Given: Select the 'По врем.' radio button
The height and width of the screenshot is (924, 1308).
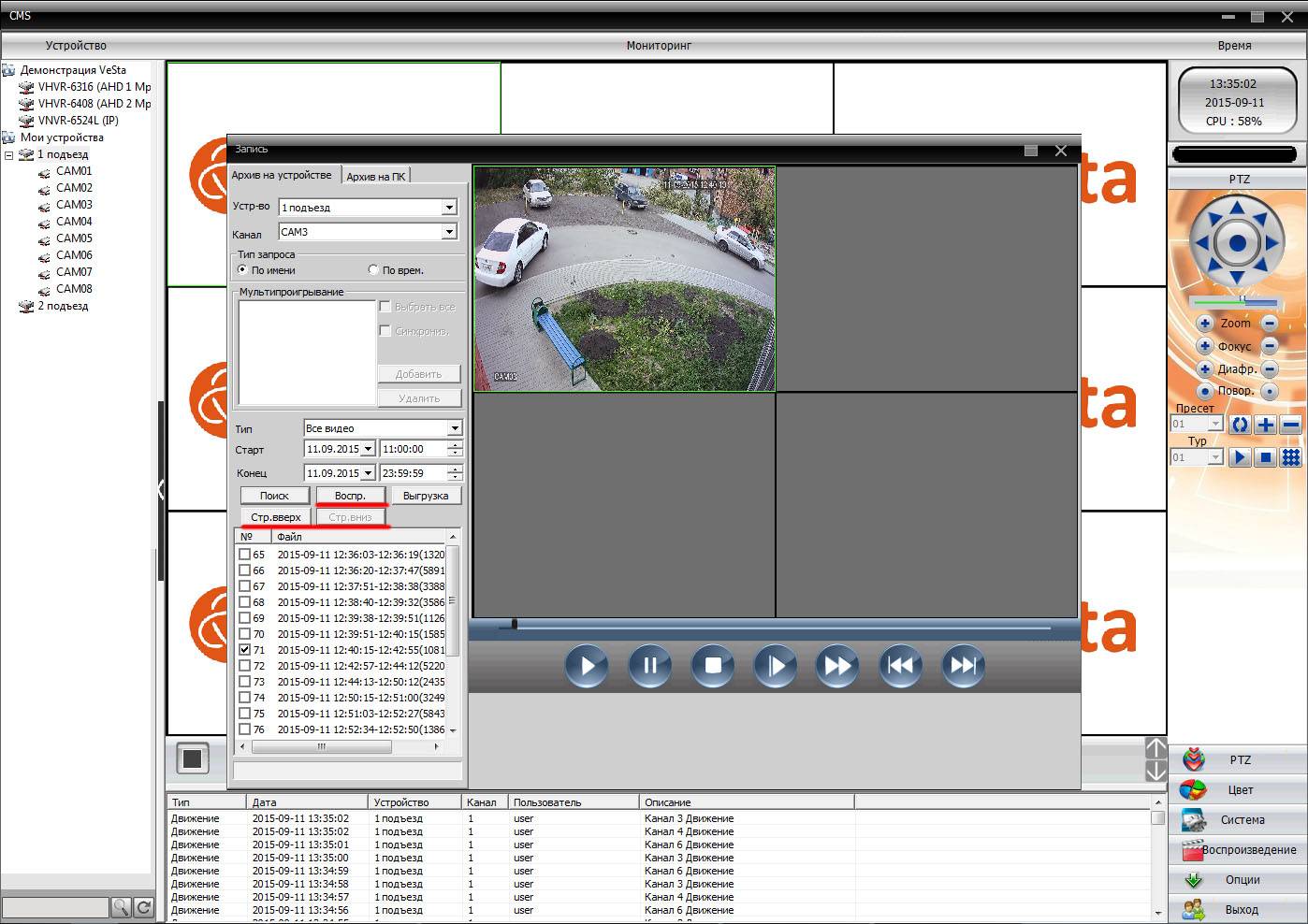Looking at the screenshot, I should pyautogui.click(x=373, y=270).
